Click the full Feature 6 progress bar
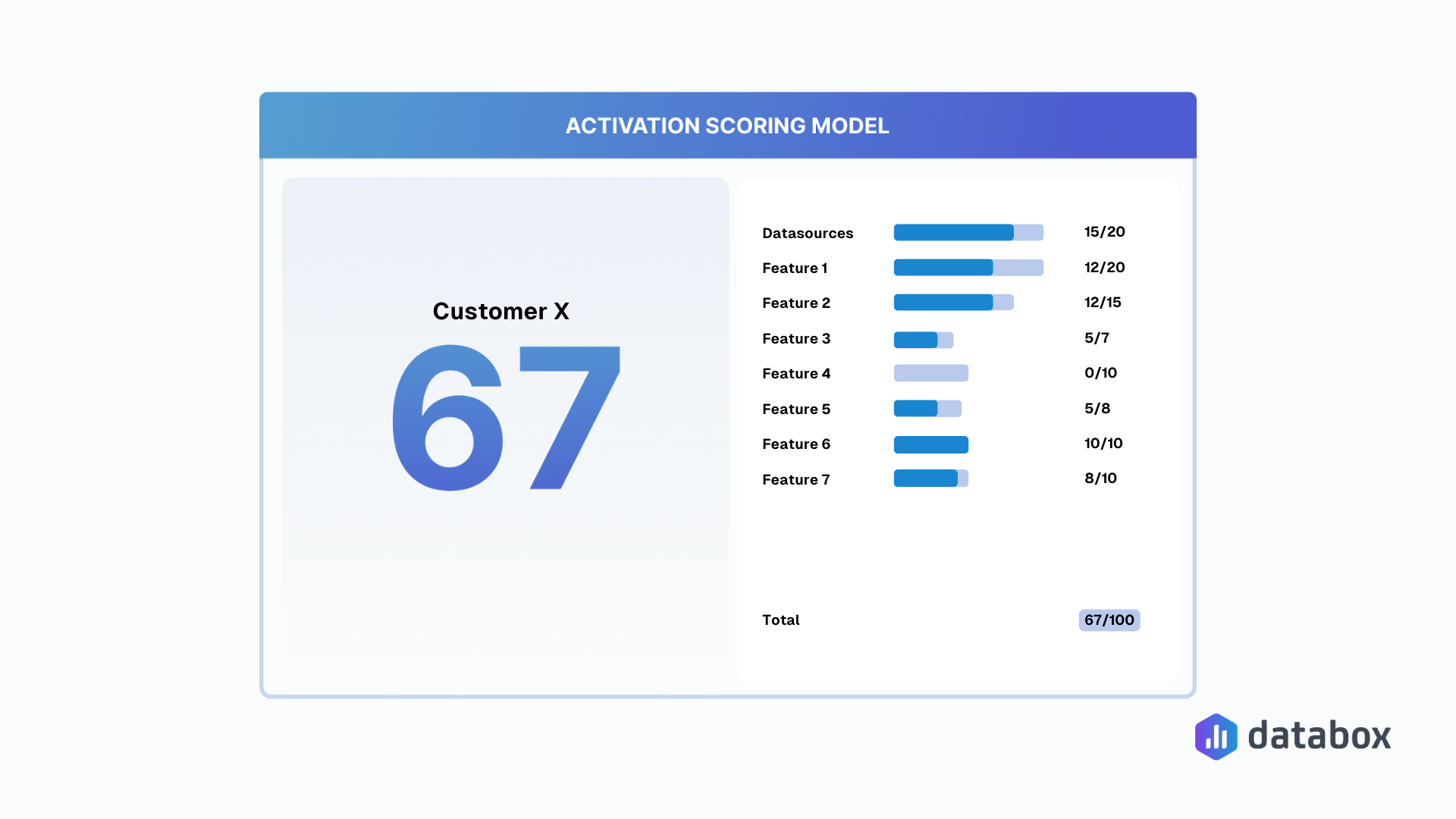Viewport: 1456px width, 819px height. (x=931, y=444)
